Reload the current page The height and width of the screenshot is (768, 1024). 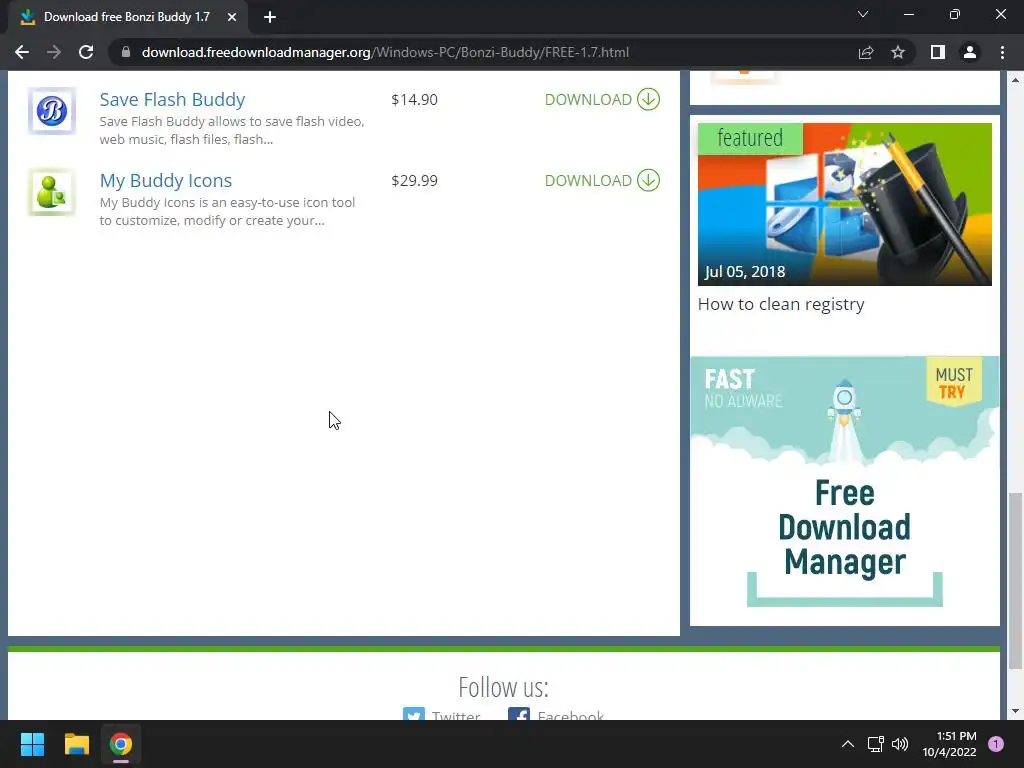point(86,52)
